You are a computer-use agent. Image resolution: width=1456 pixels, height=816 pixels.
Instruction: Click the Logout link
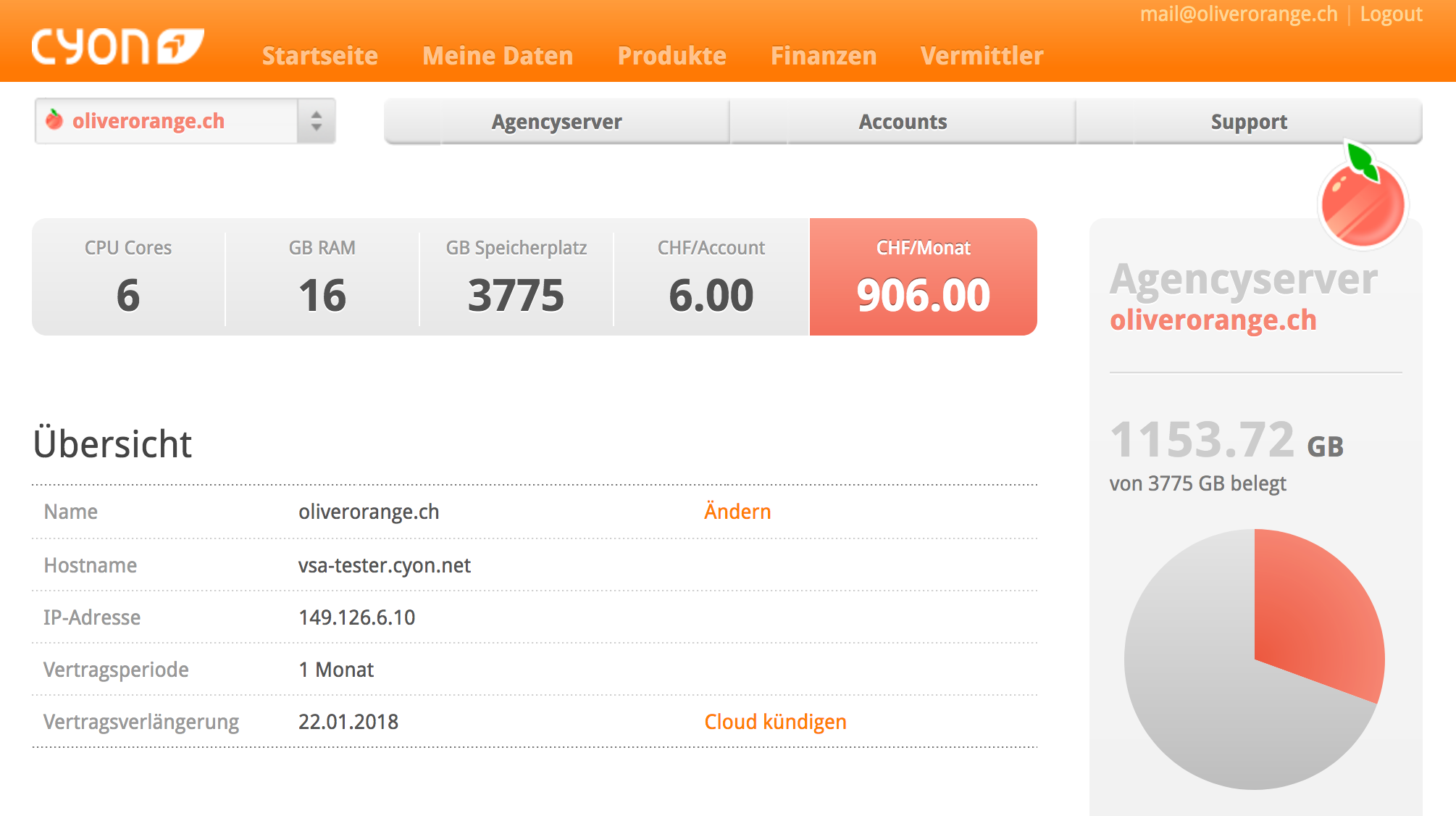(x=1391, y=14)
